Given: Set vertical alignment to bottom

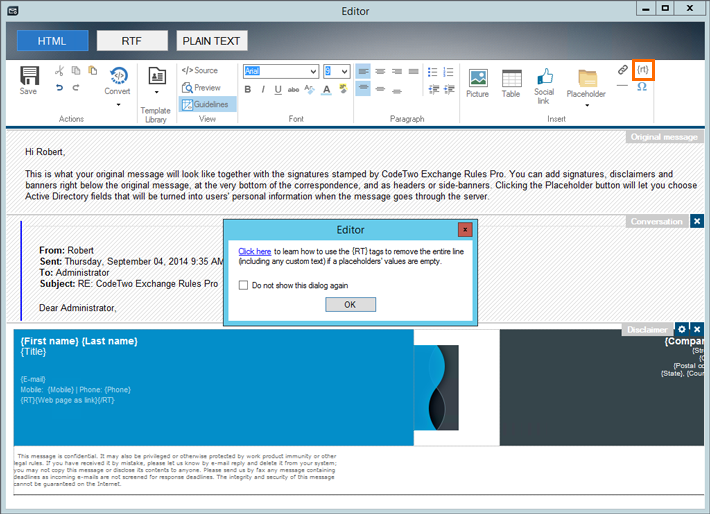Looking at the screenshot, I should pos(397,91).
